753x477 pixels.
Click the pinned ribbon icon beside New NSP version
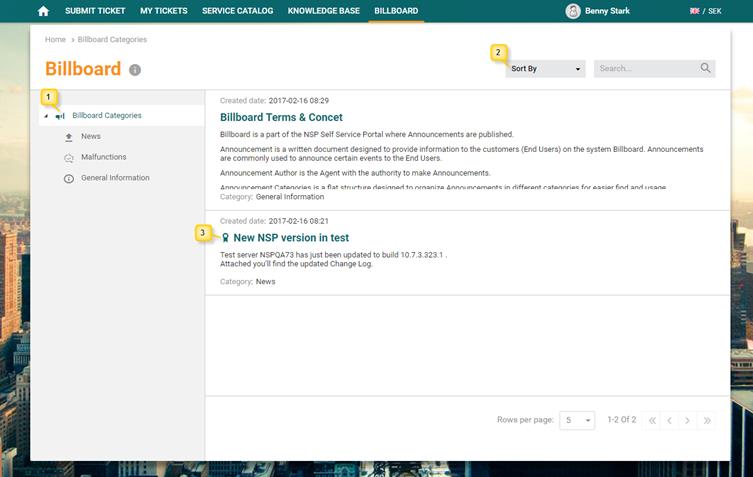pyautogui.click(x=225, y=238)
